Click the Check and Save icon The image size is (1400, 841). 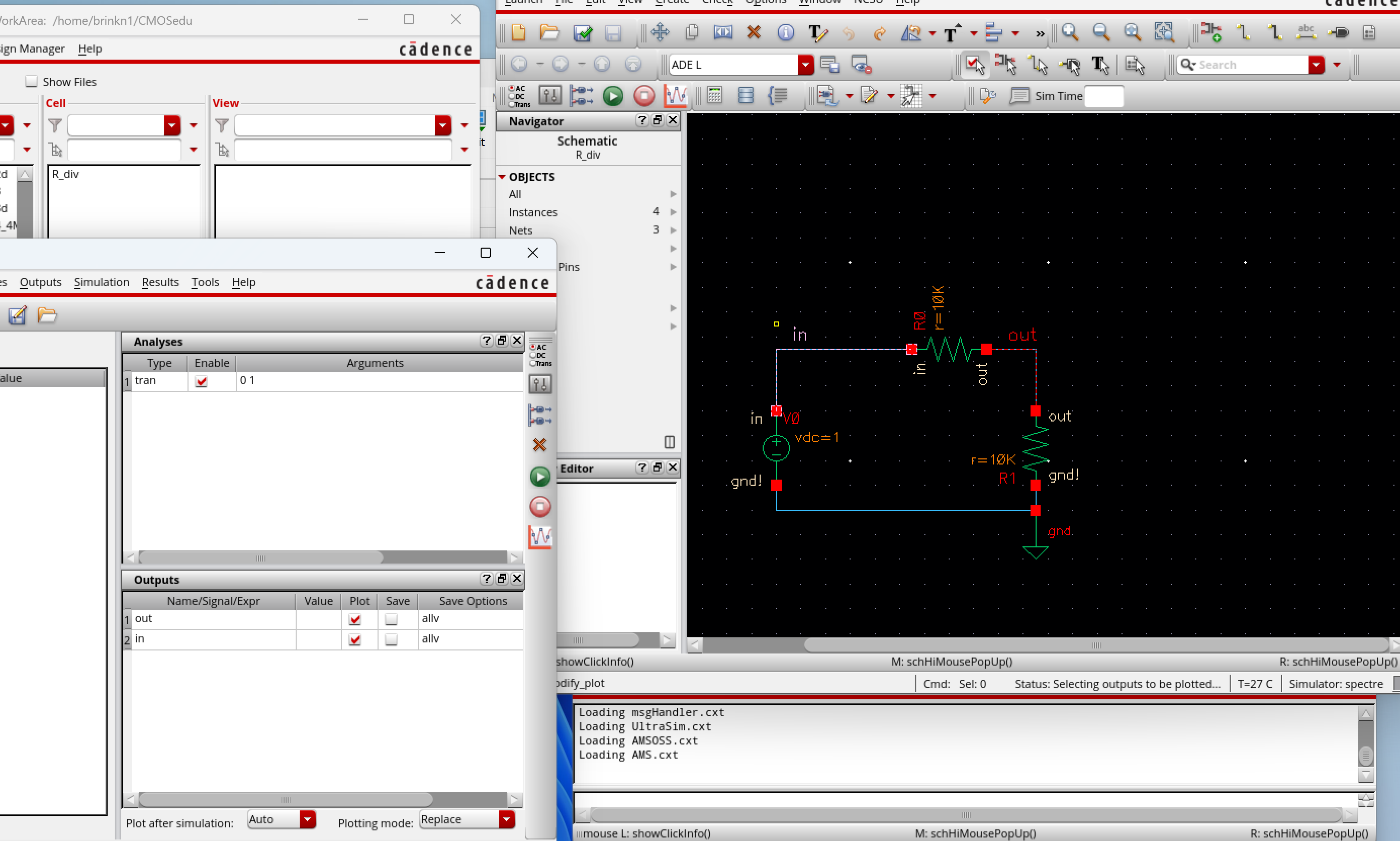(x=582, y=32)
